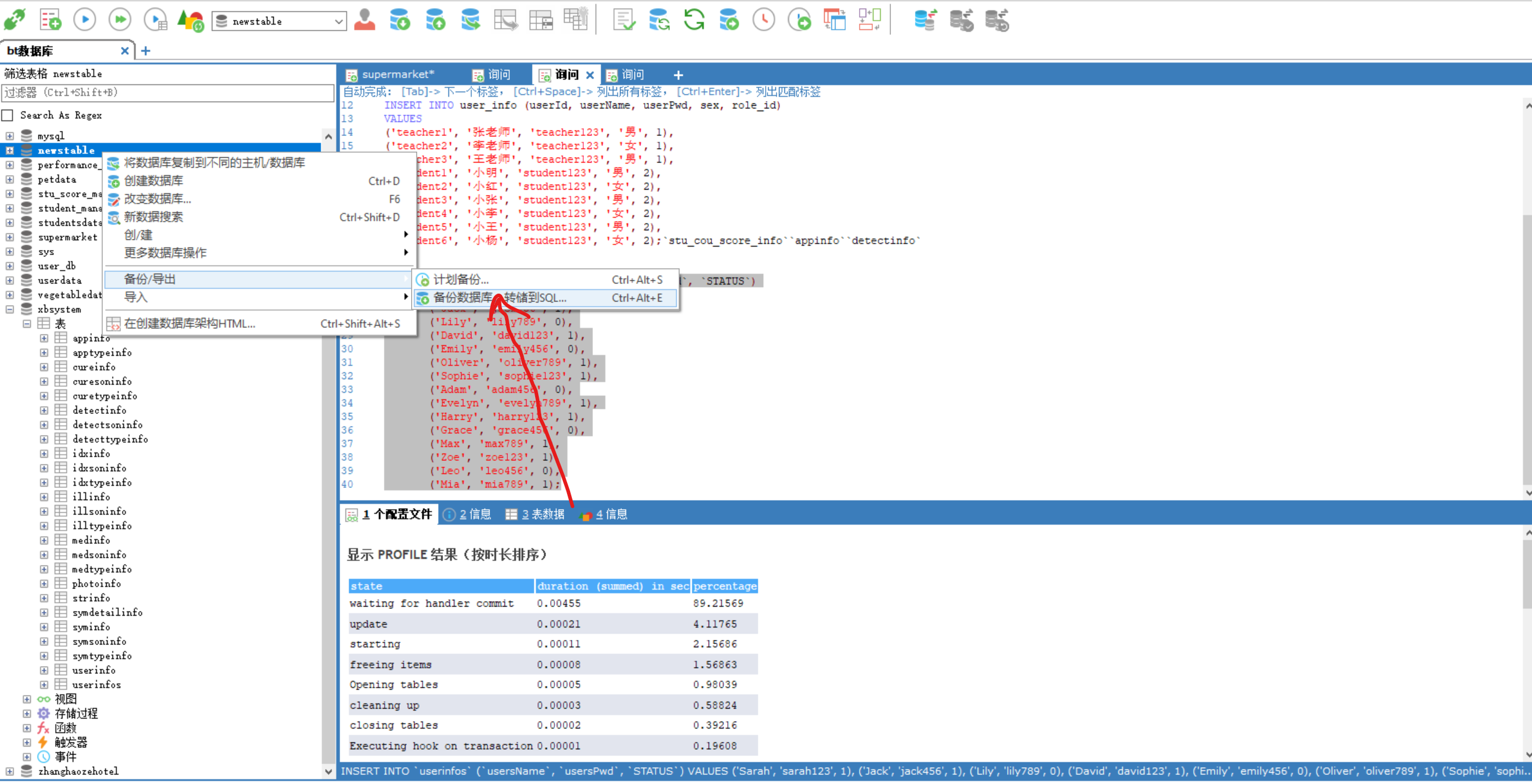Click the execute and edit result icon
Screen dimensions: 1532x784
[x=156, y=20]
